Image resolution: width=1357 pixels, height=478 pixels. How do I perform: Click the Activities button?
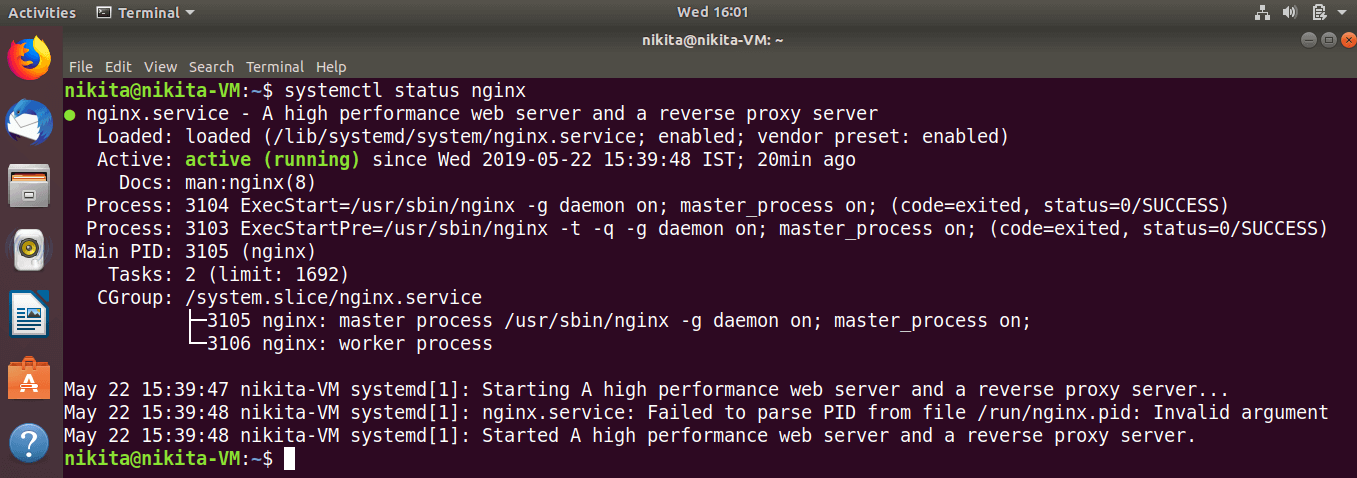(x=42, y=13)
